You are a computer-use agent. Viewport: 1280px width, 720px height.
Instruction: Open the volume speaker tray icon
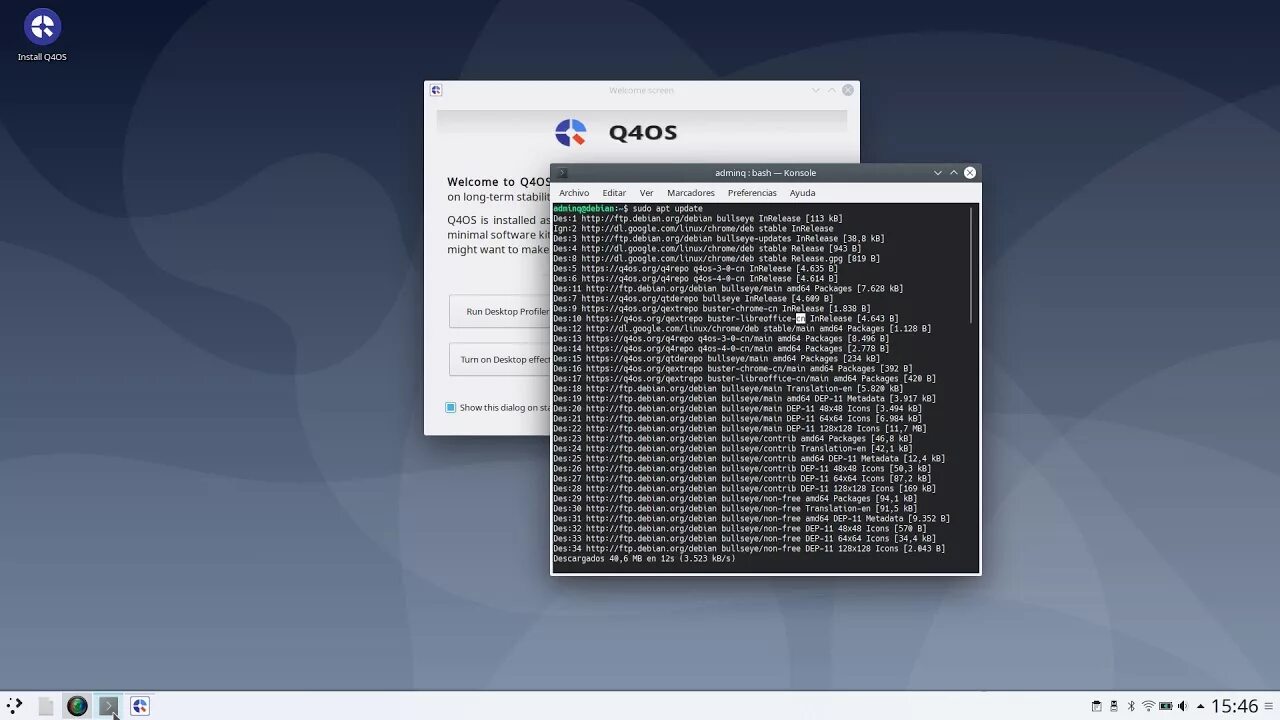tap(1183, 707)
